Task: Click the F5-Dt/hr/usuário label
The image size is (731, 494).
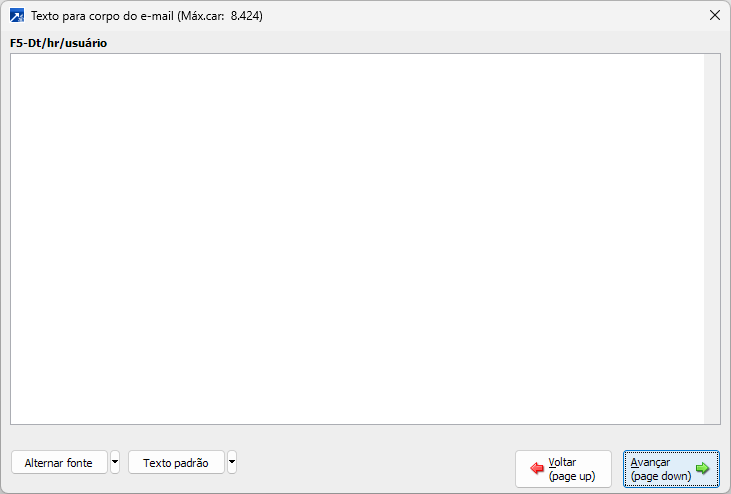Action: coord(58,43)
